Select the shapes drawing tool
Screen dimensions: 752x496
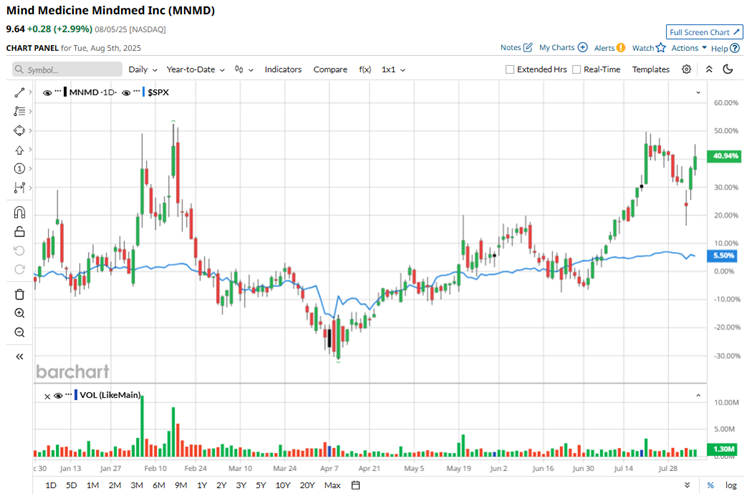click(19, 130)
